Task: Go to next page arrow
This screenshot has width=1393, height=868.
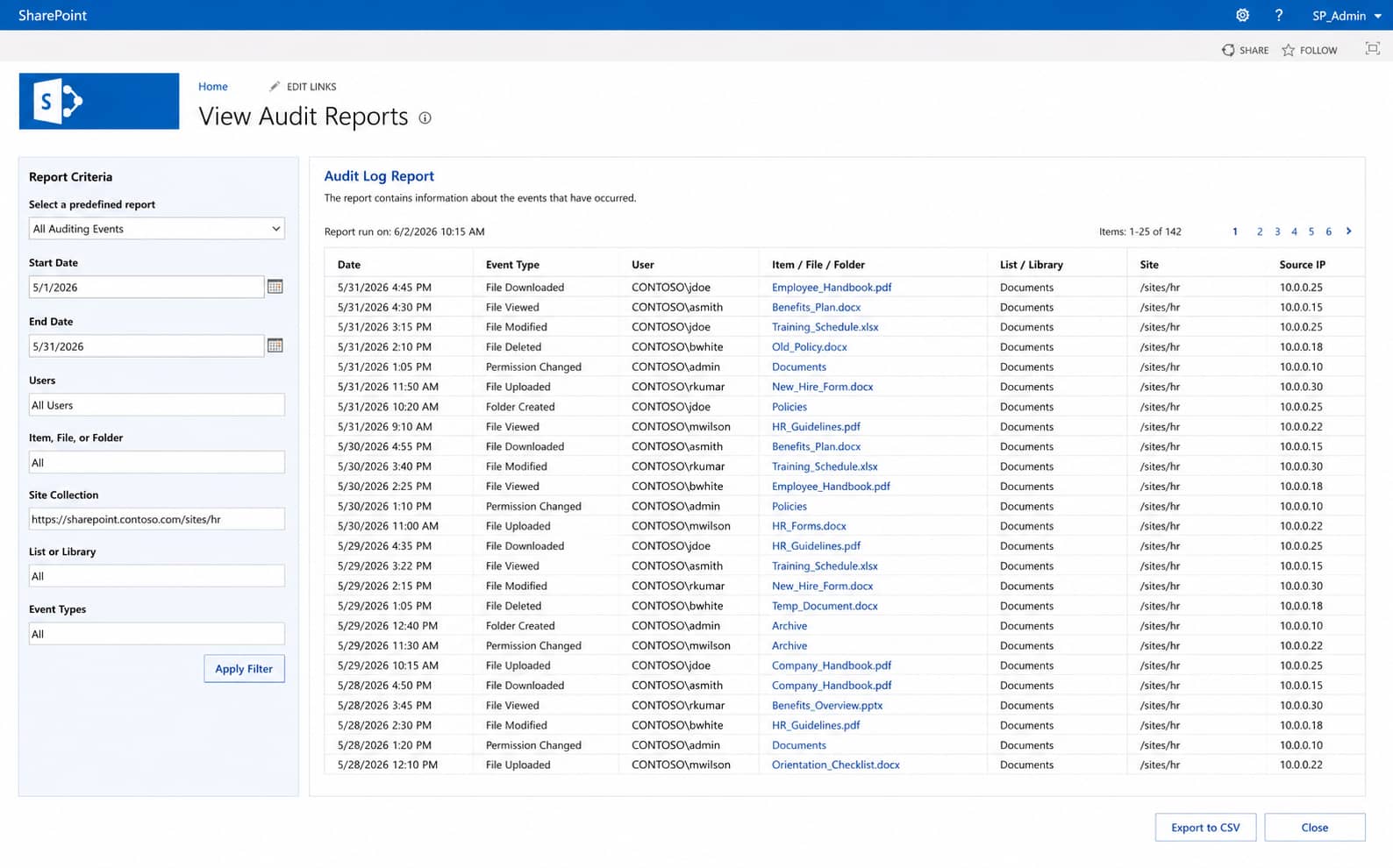Action: 1349,231
